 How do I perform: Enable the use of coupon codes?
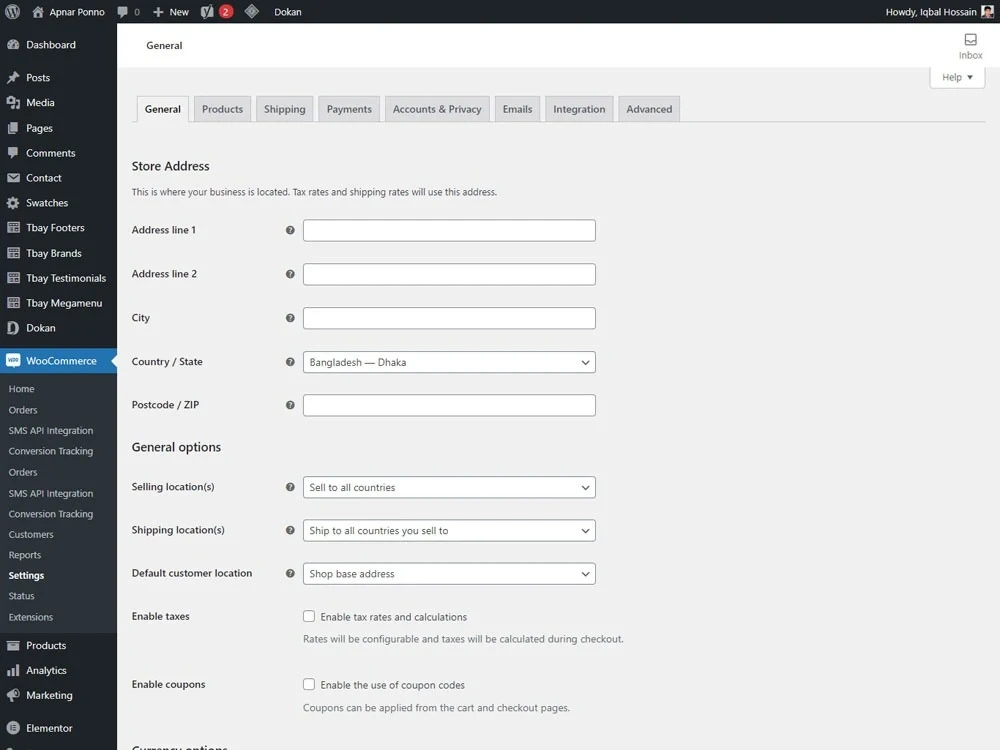pos(309,684)
